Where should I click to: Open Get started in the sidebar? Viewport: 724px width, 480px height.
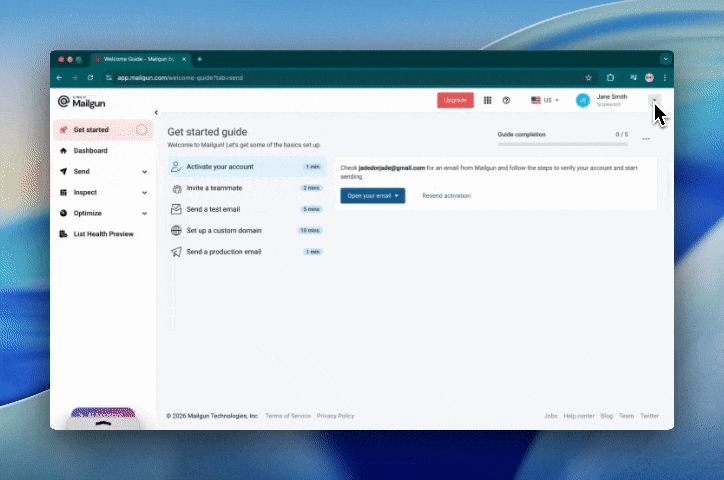click(x=103, y=130)
